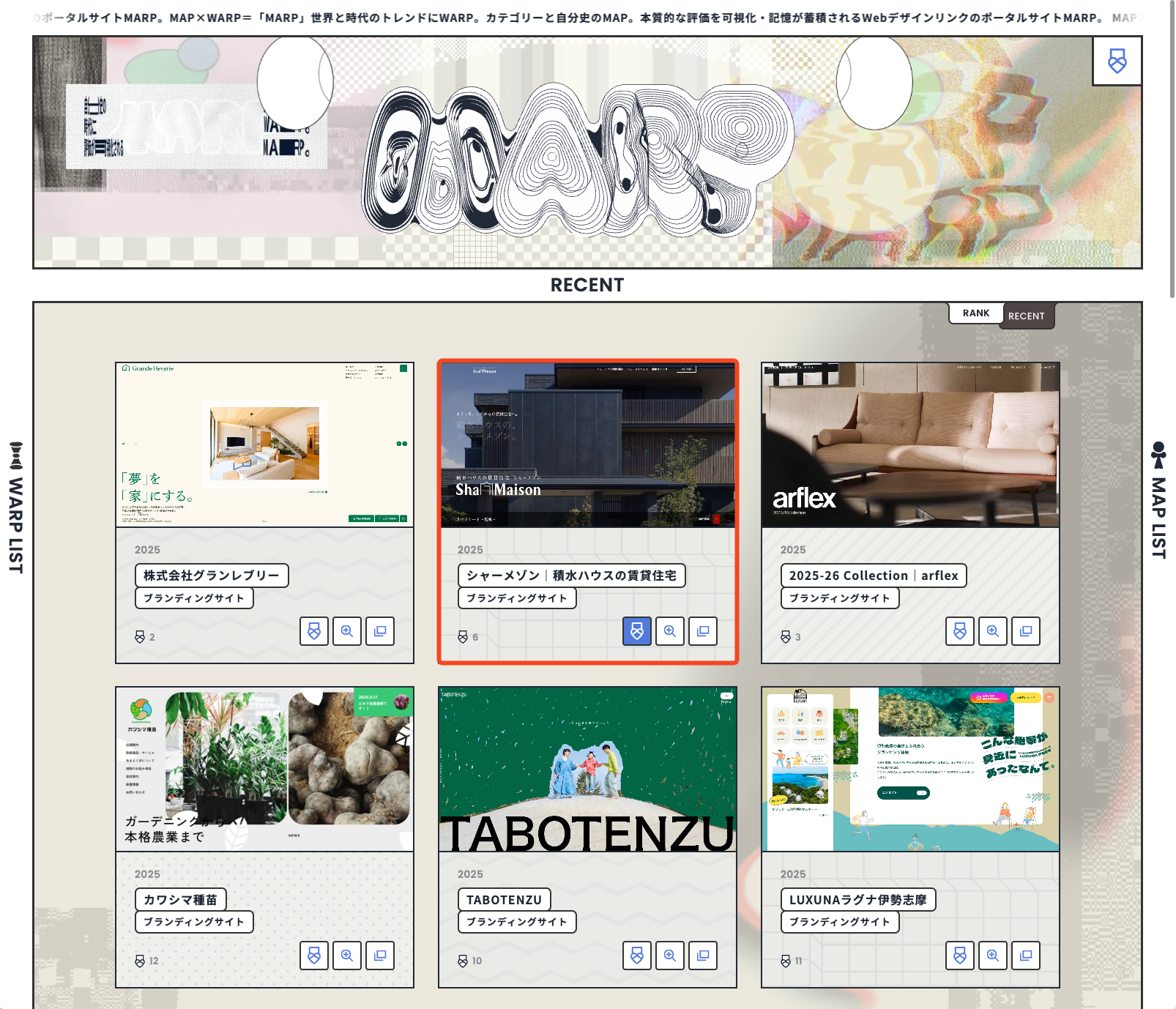1176x1009 pixels.
Task: Zoom into the arflex card
Action: [993, 631]
